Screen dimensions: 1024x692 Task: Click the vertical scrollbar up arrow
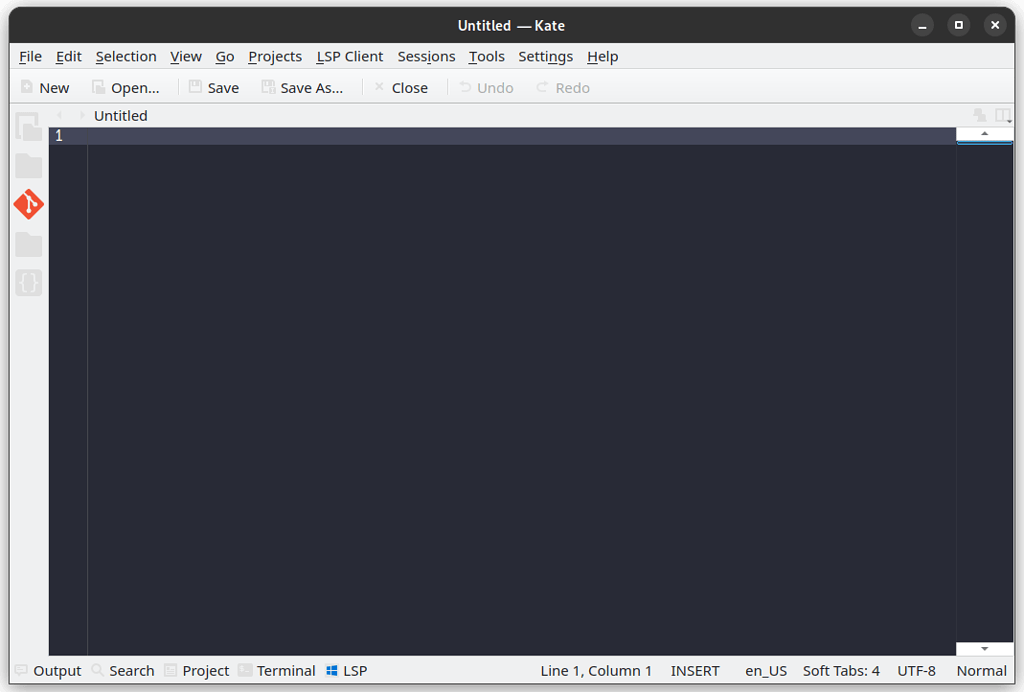(x=985, y=132)
